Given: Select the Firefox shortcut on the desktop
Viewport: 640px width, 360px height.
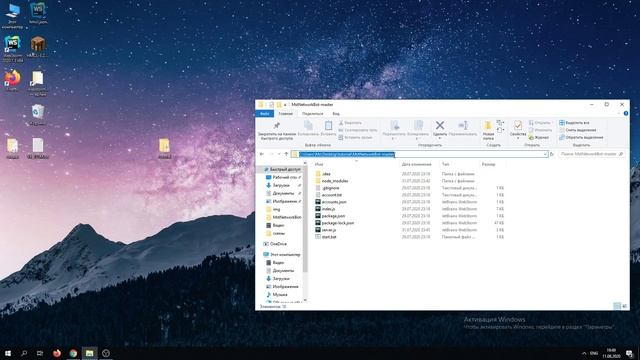Looking at the screenshot, I should coord(12,78).
